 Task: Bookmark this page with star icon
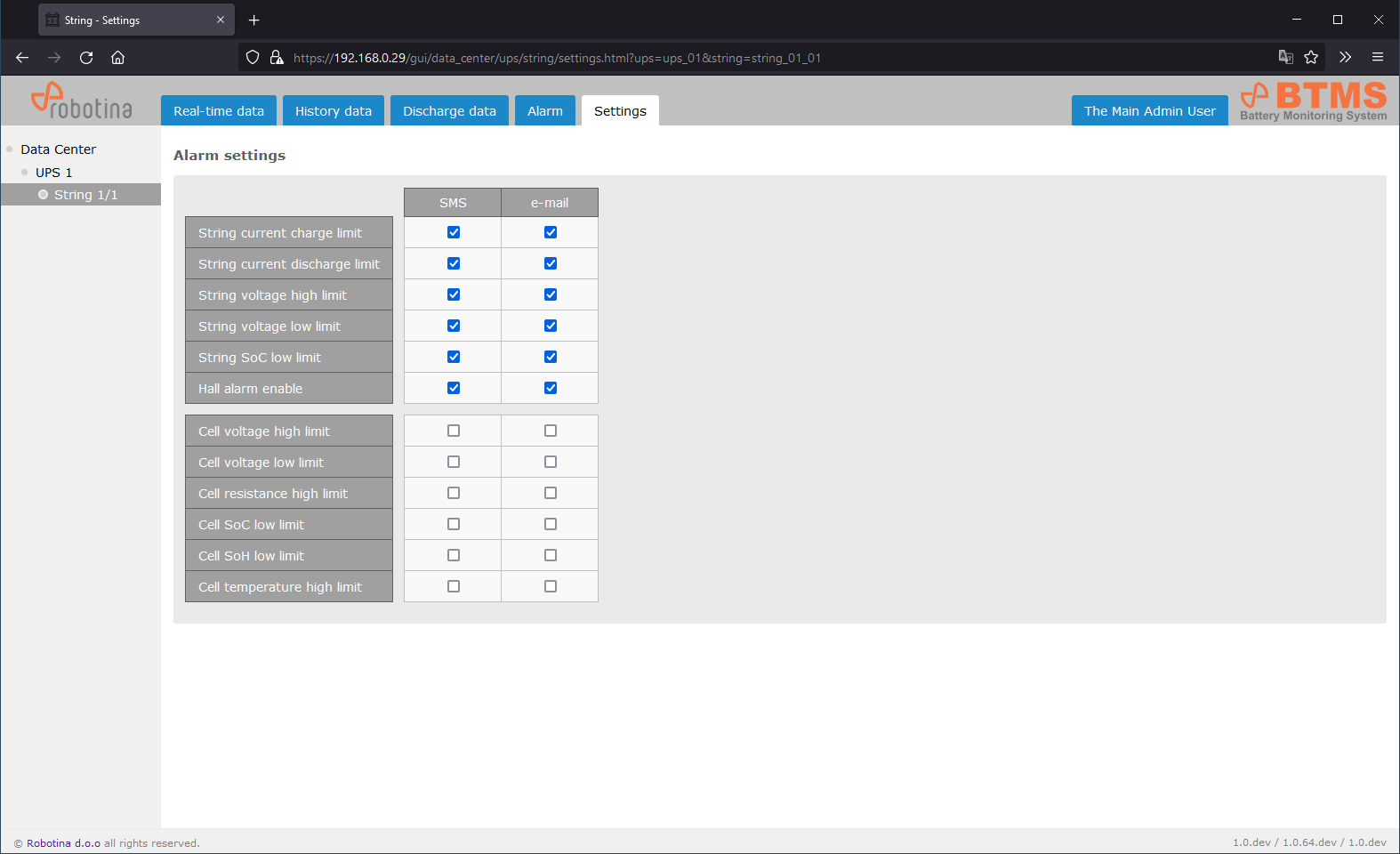pos(1311,58)
